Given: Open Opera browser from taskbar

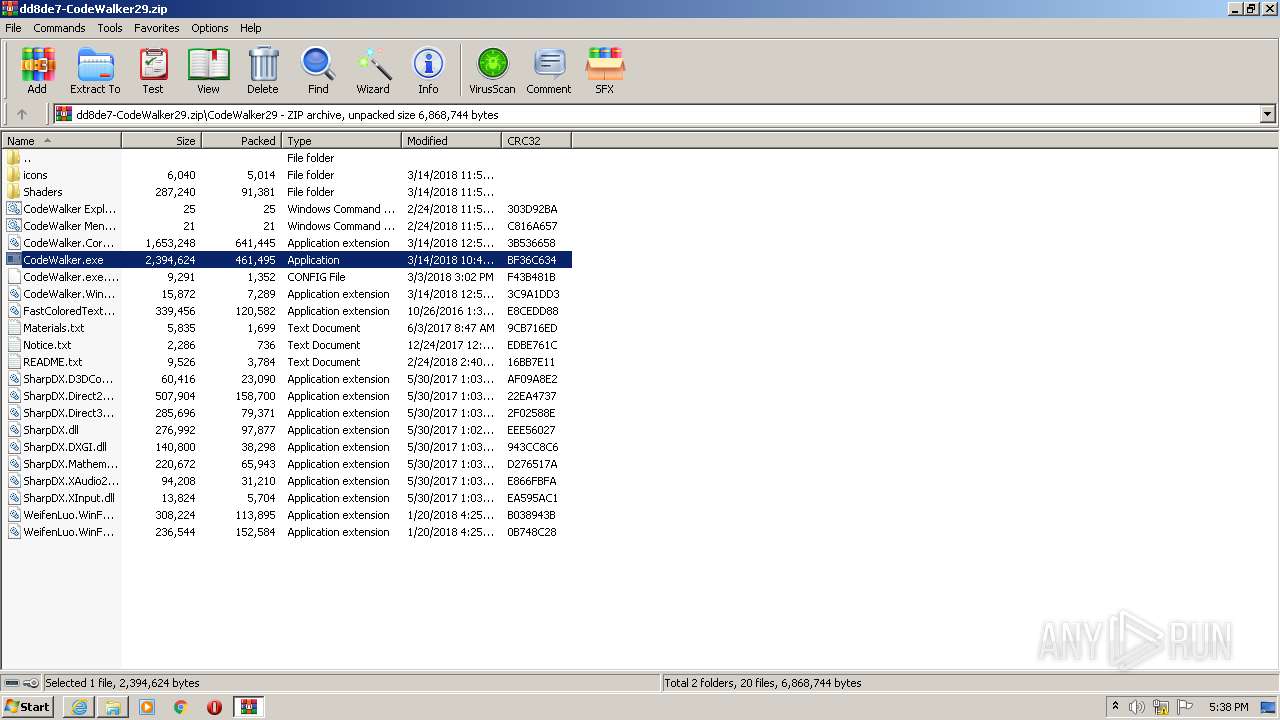Looking at the screenshot, I should (x=214, y=707).
